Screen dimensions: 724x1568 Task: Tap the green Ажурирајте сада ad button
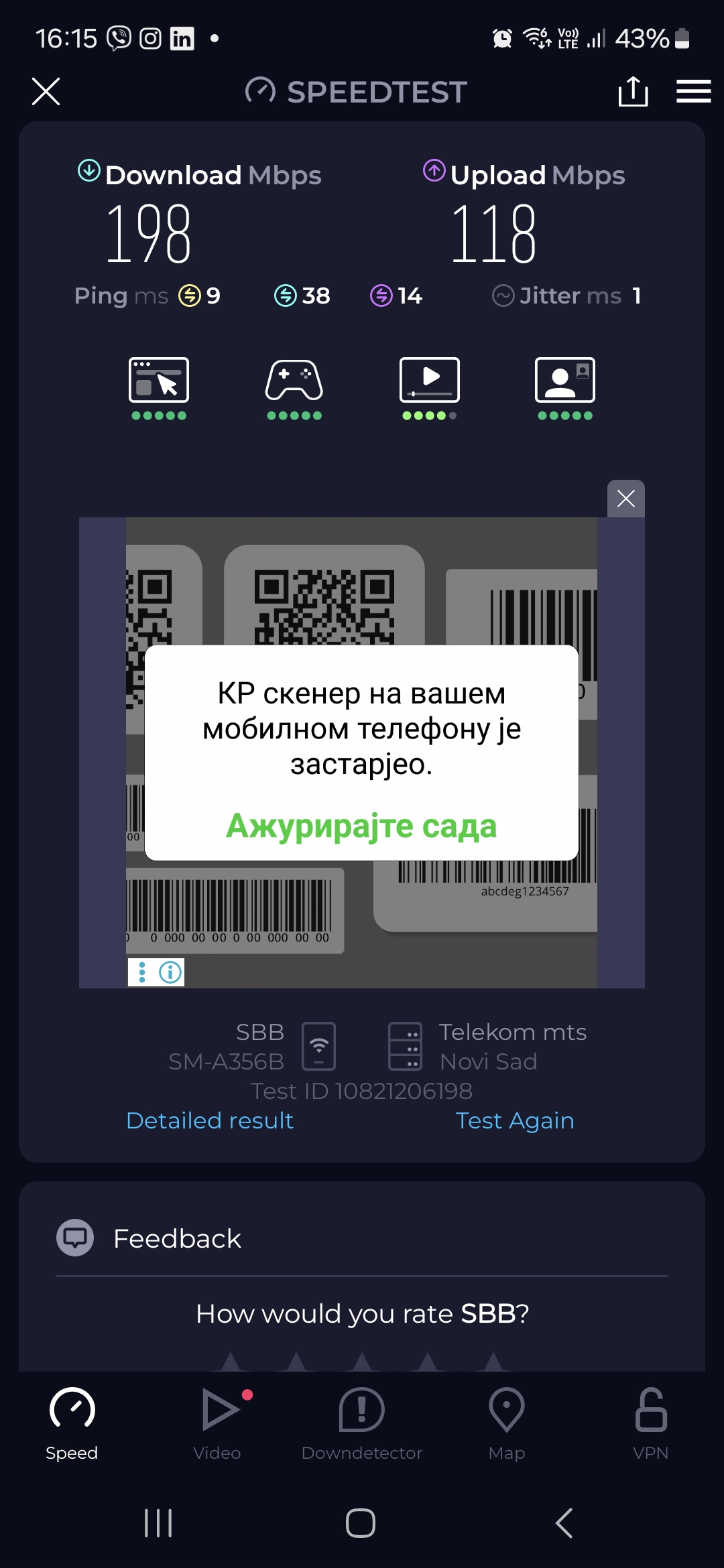(x=361, y=826)
